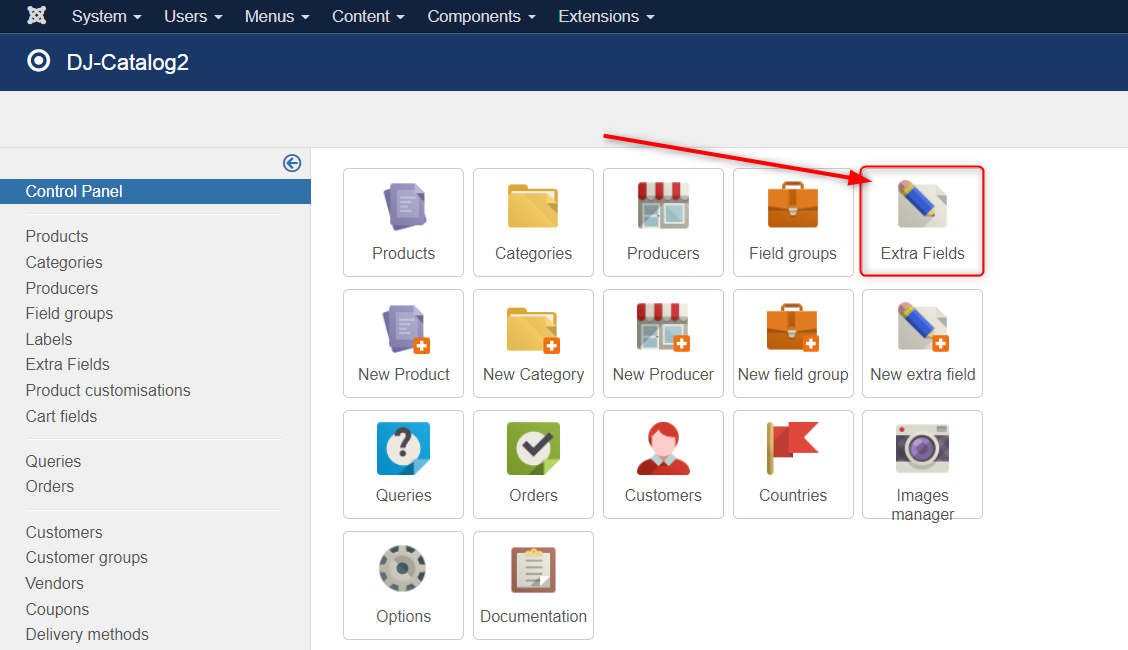Go to Categories in the sidebar

tap(64, 262)
